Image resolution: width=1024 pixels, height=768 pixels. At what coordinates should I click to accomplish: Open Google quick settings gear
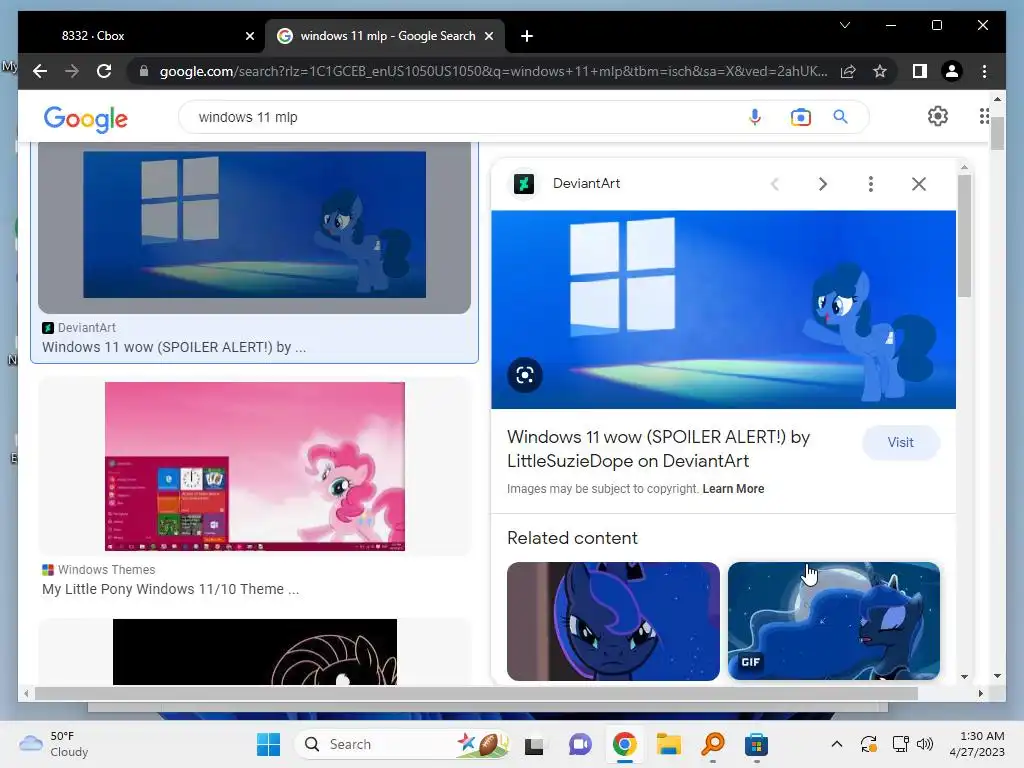click(x=938, y=116)
